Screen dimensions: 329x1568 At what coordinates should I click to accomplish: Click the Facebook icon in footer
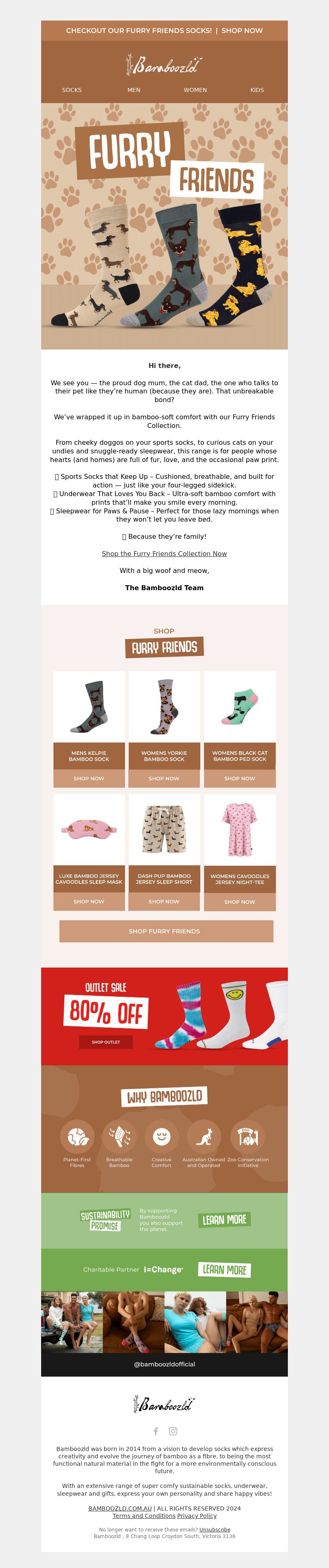tap(155, 1431)
